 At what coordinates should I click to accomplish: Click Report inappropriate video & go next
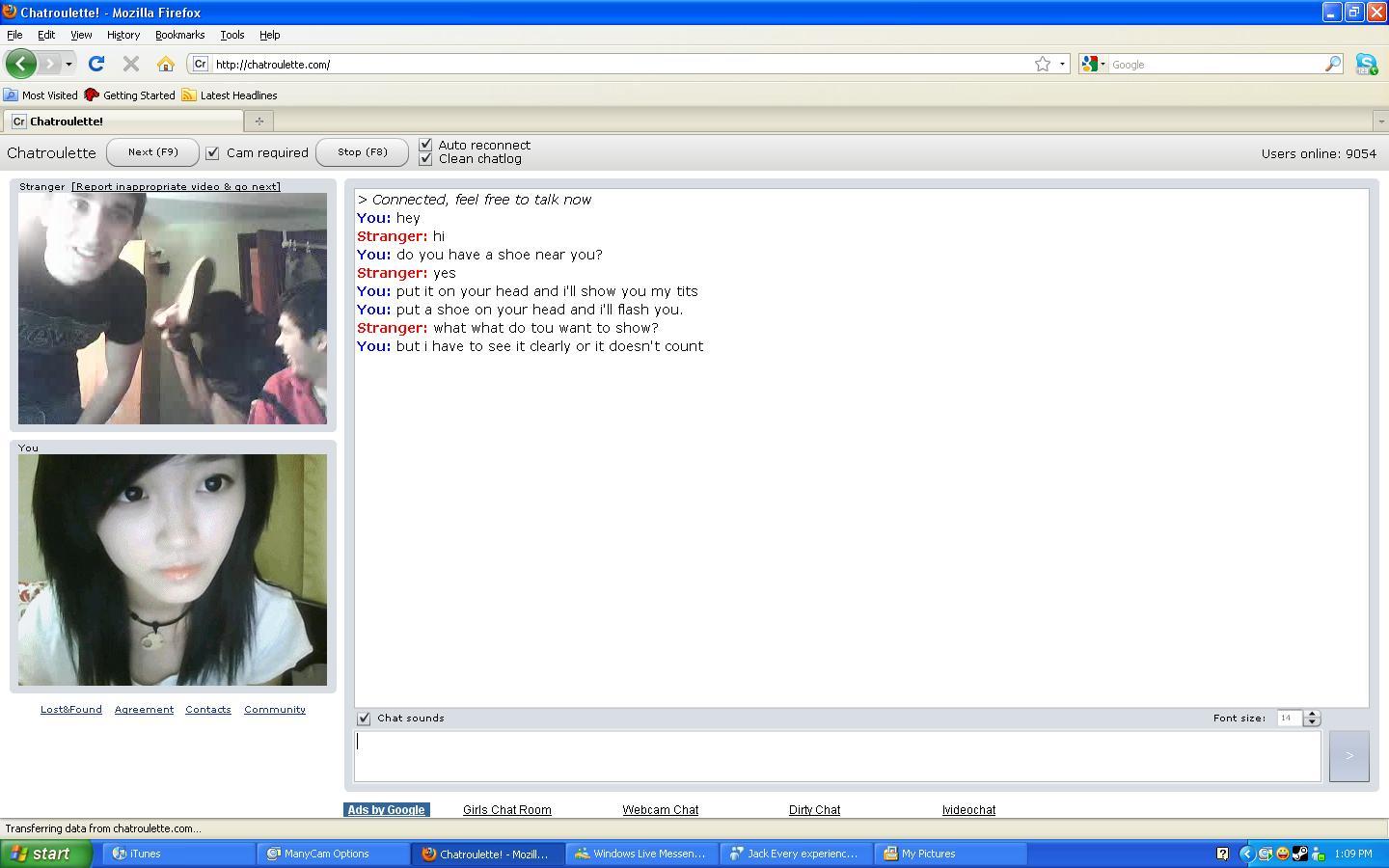click(x=176, y=186)
